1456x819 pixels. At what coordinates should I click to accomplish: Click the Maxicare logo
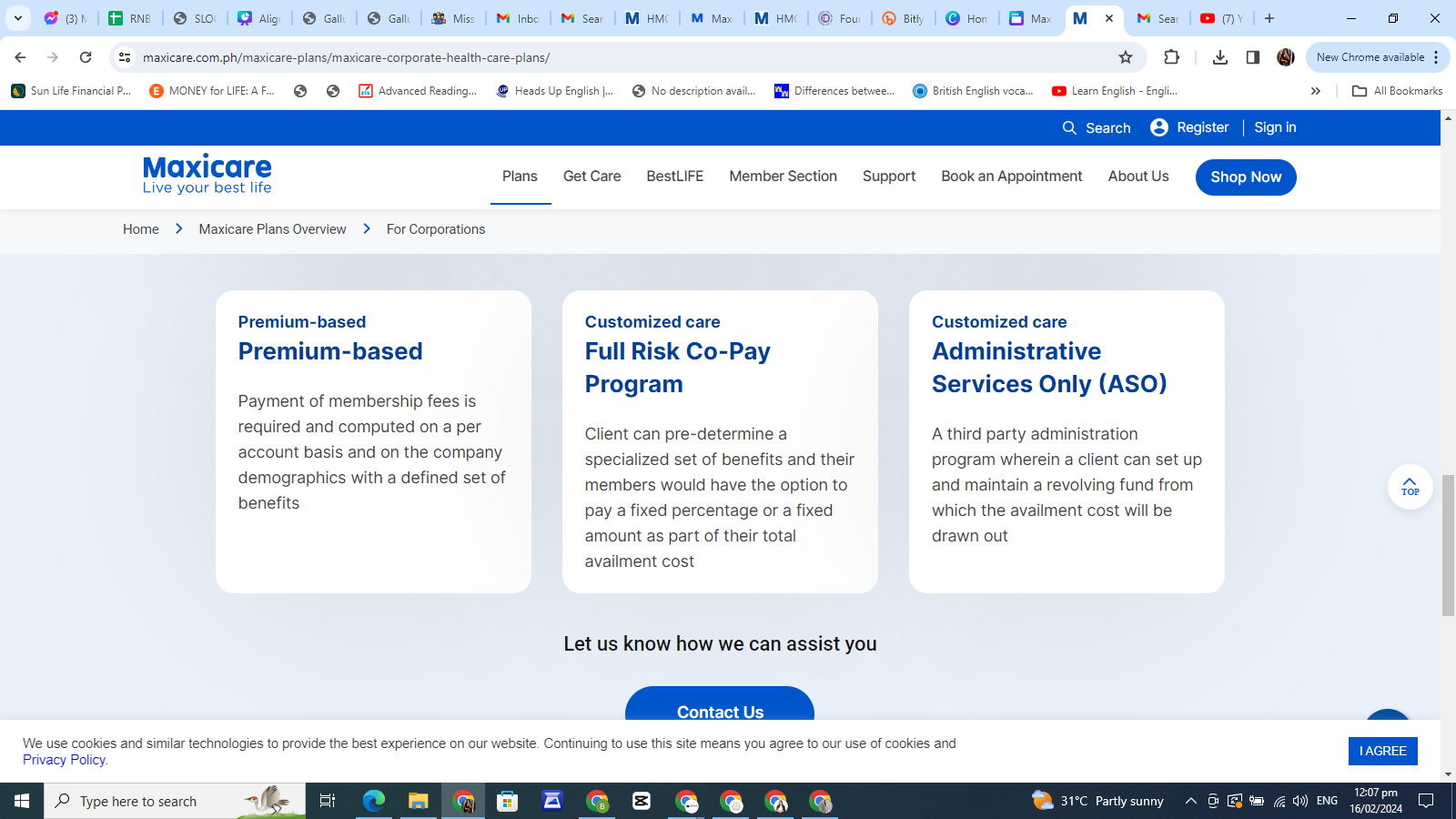point(207,174)
